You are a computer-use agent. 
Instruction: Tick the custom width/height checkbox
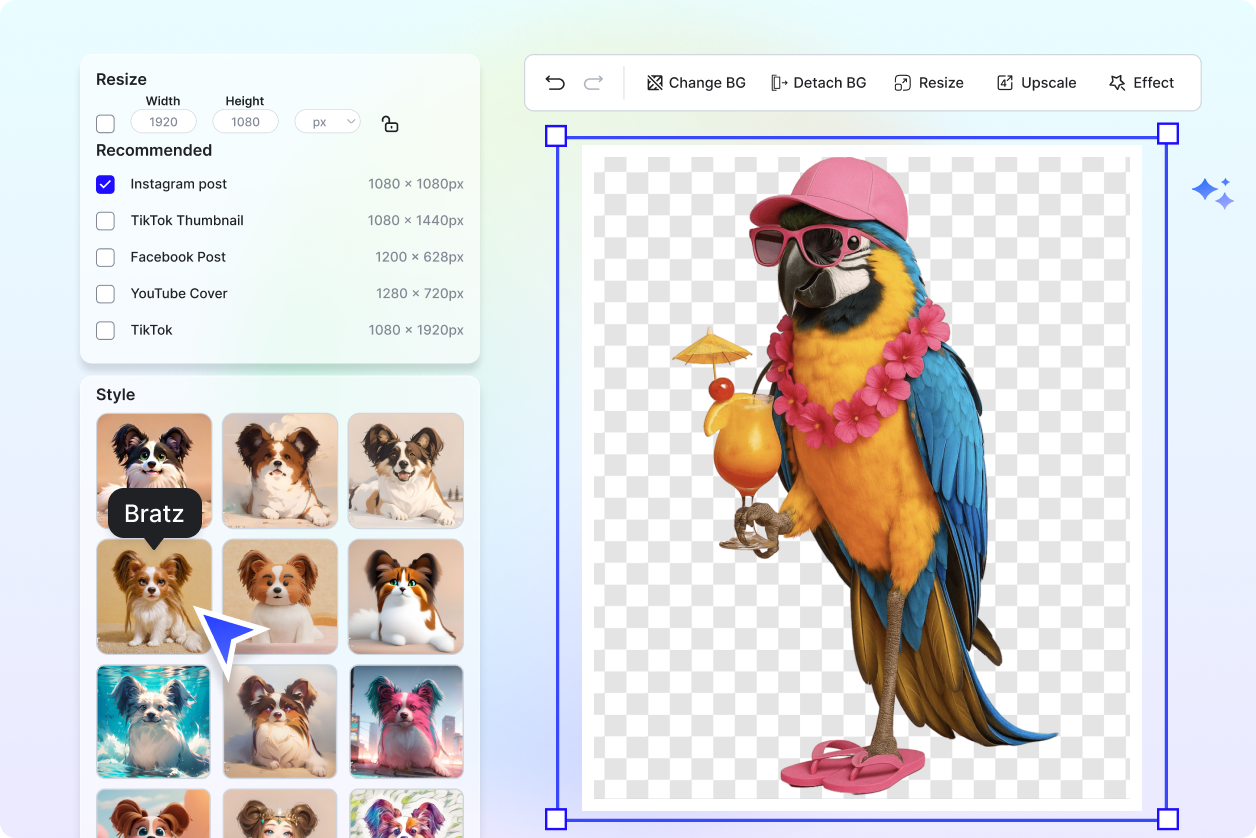point(105,124)
